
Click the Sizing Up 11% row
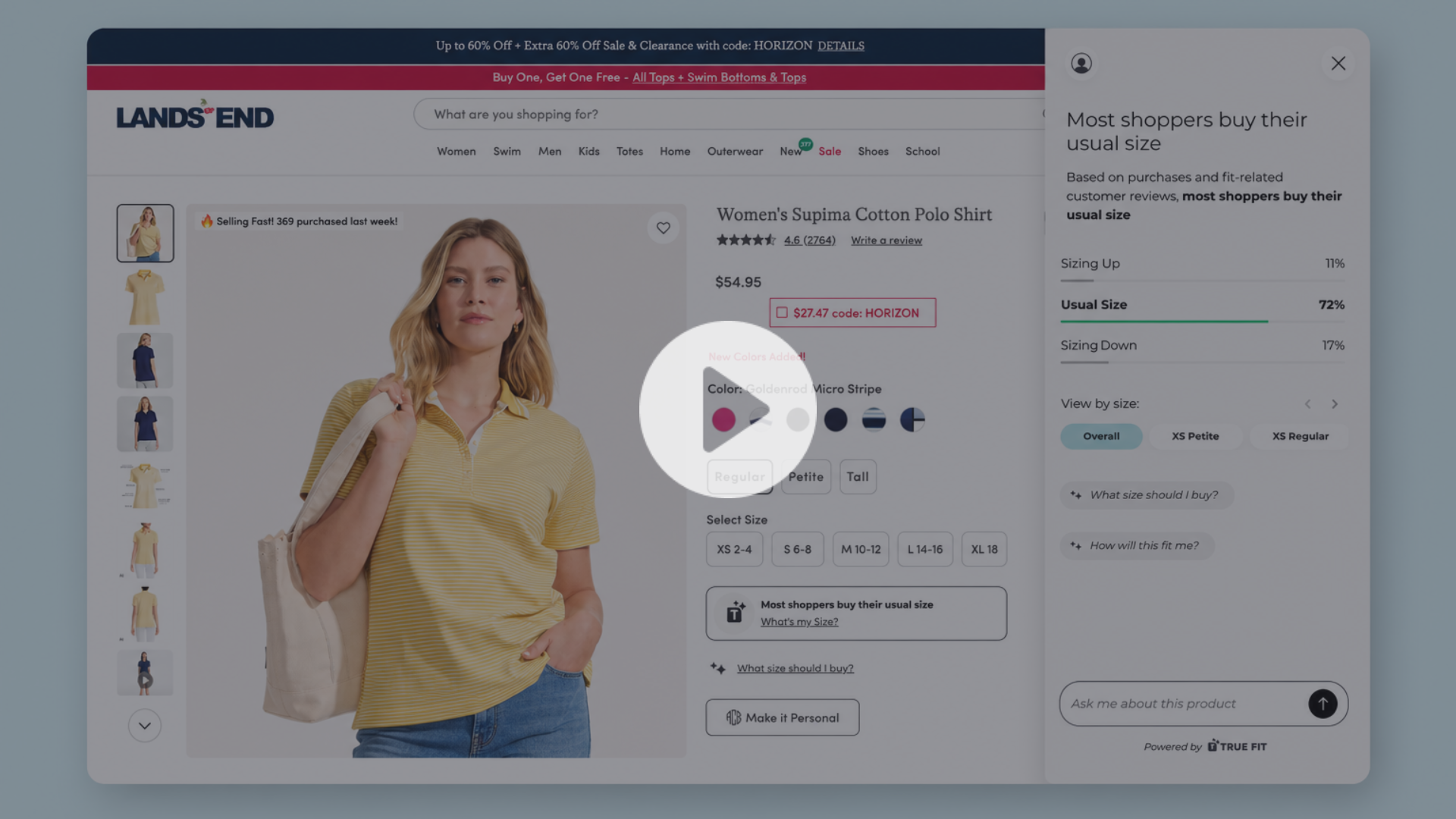click(1203, 268)
